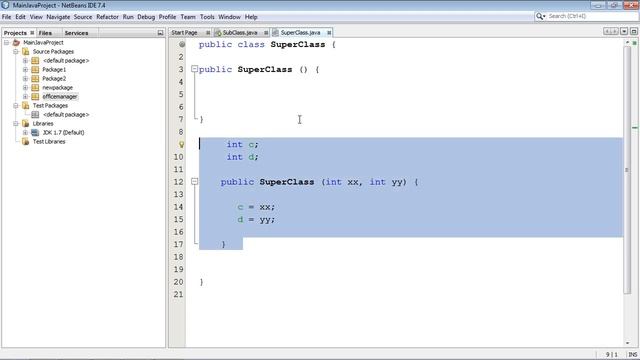Click the Package1 package icon

pos(35,69)
